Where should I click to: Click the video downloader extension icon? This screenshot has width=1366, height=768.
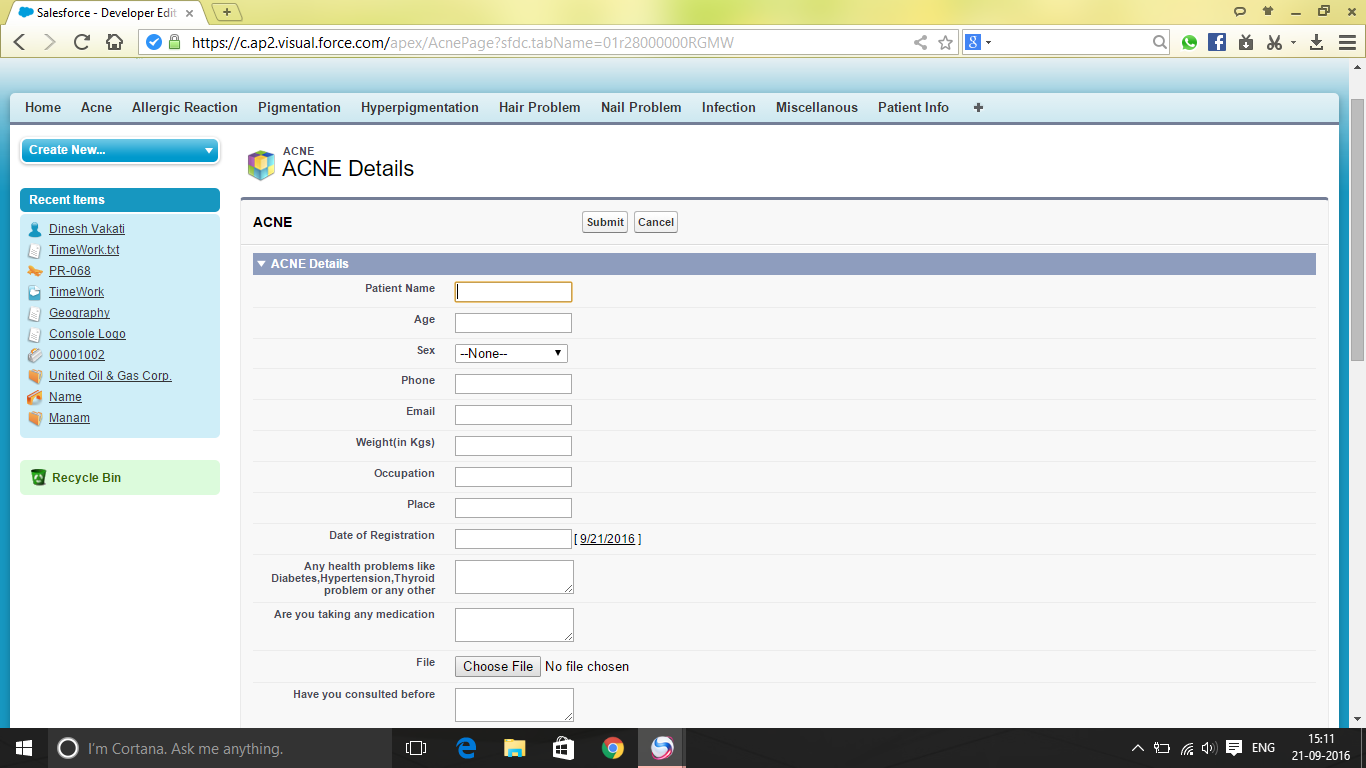point(1245,42)
